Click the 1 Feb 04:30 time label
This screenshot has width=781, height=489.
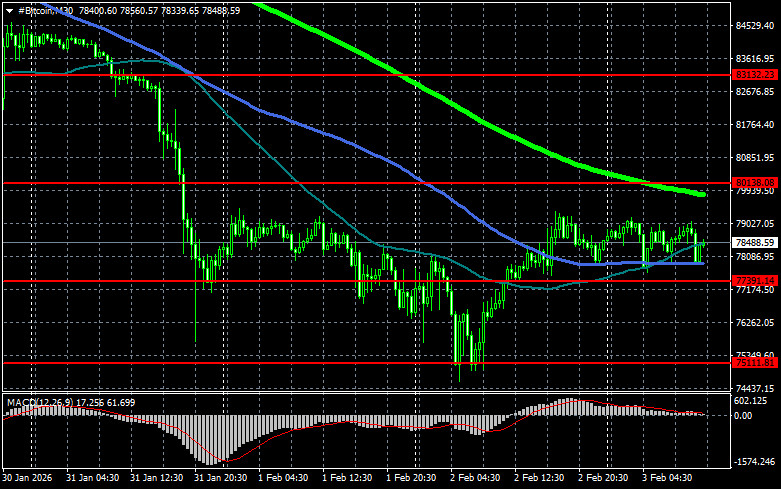(x=283, y=478)
